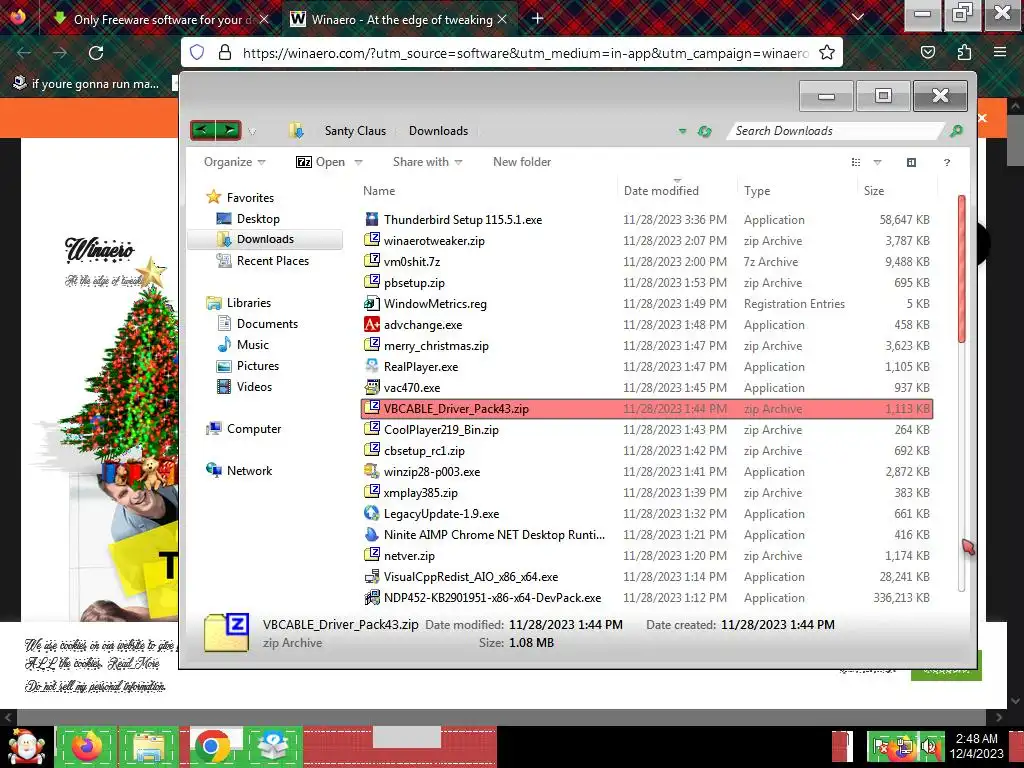Select winaerotweaker.zip file icon
Image resolution: width=1024 pixels, height=768 pixels.
click(x=372, y=240)
